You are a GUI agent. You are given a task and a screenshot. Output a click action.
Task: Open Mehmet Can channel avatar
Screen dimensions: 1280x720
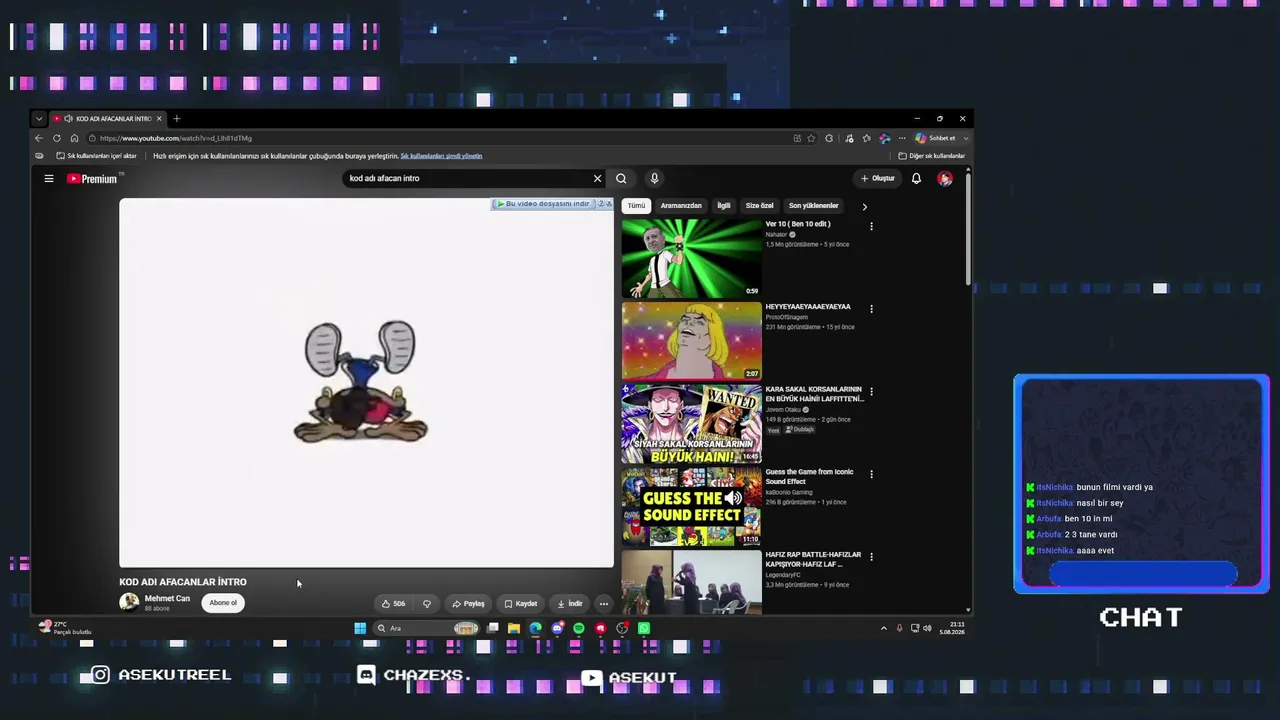pos(129,602)
